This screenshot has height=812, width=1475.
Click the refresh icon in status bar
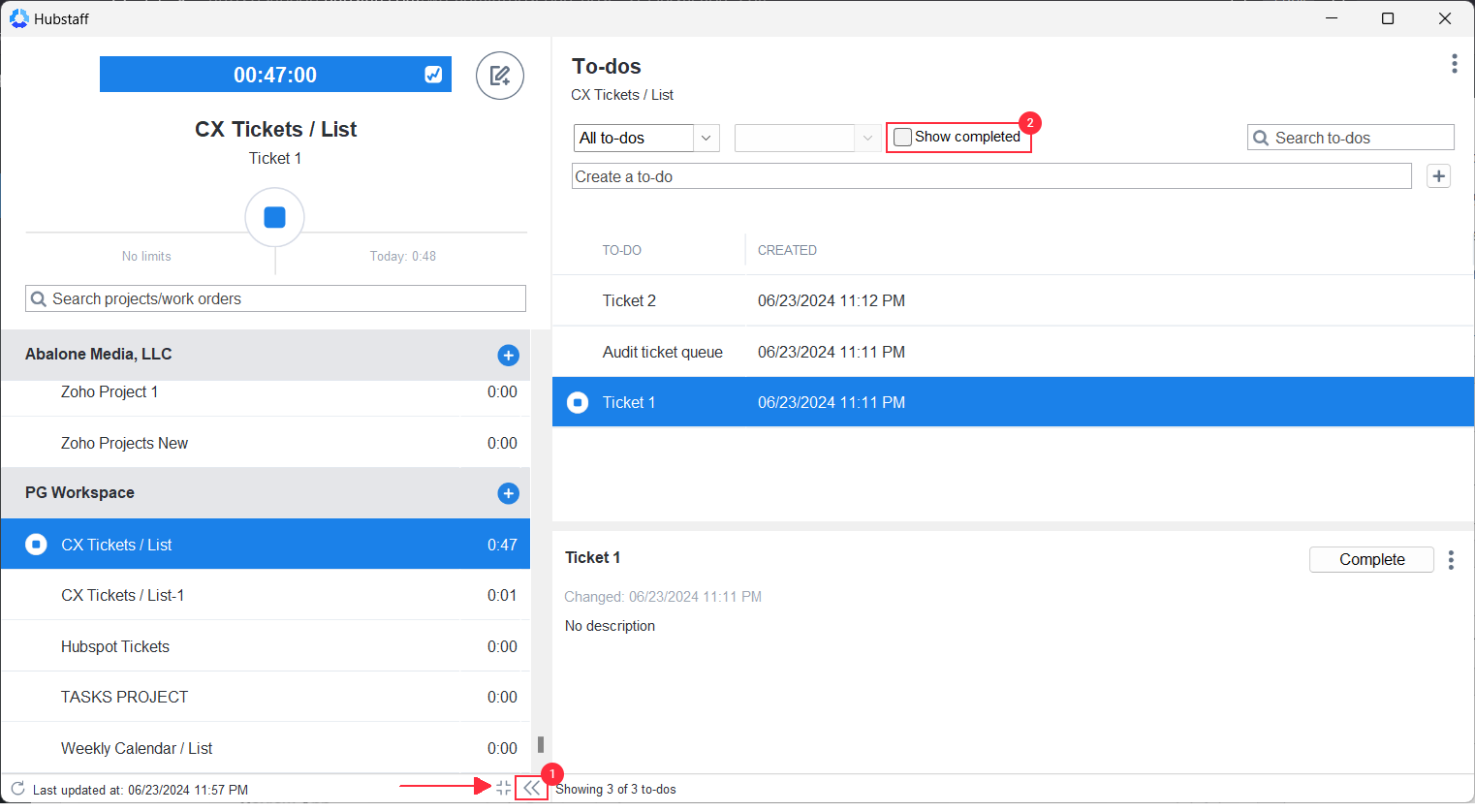17,789
